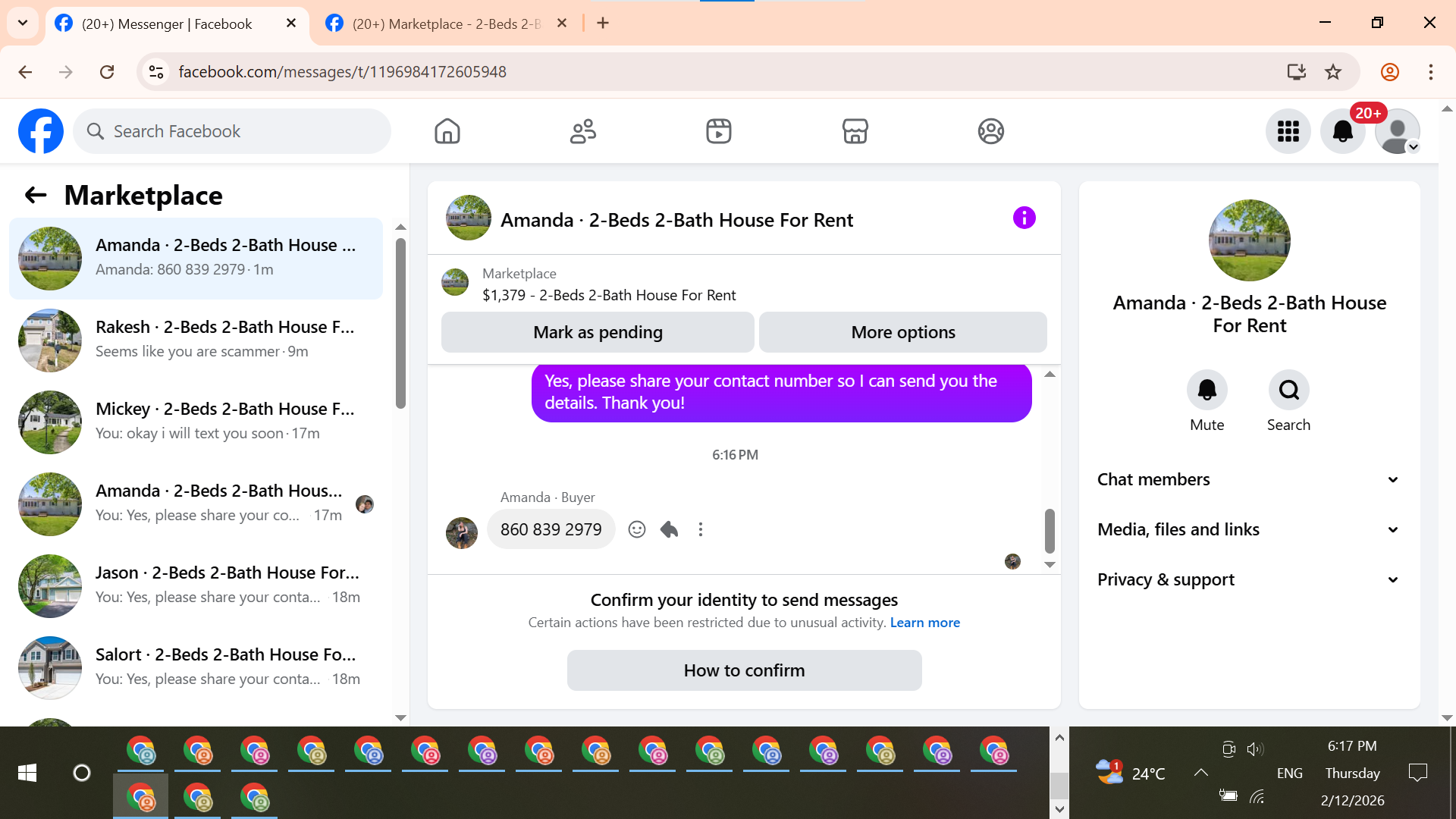
Task: Open the Learn more link
Action: tap(924, 623)
